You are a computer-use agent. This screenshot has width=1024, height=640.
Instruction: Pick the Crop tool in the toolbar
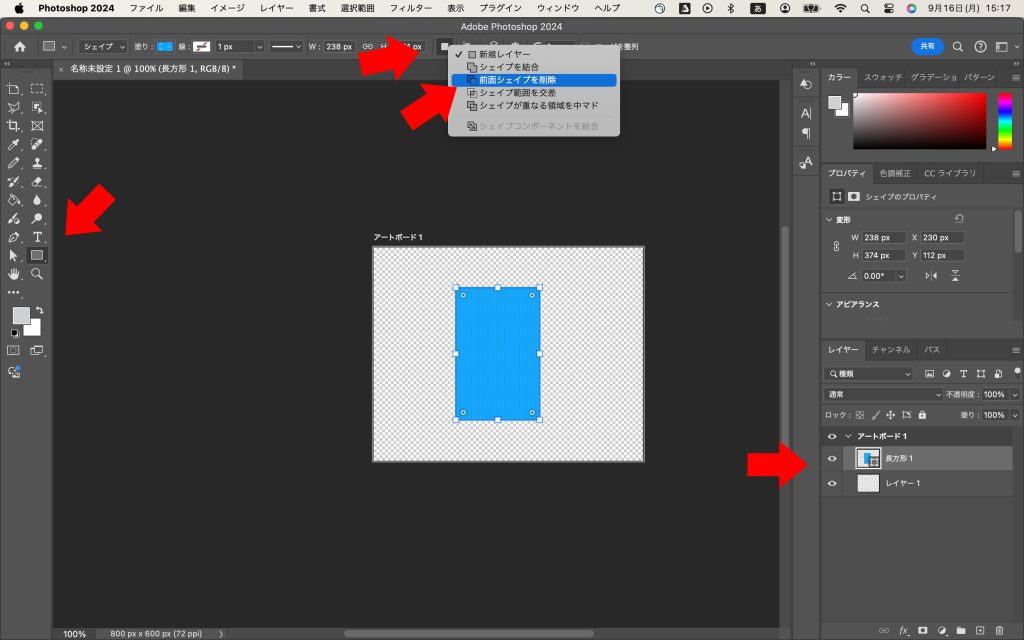click(x=14, y=126)
